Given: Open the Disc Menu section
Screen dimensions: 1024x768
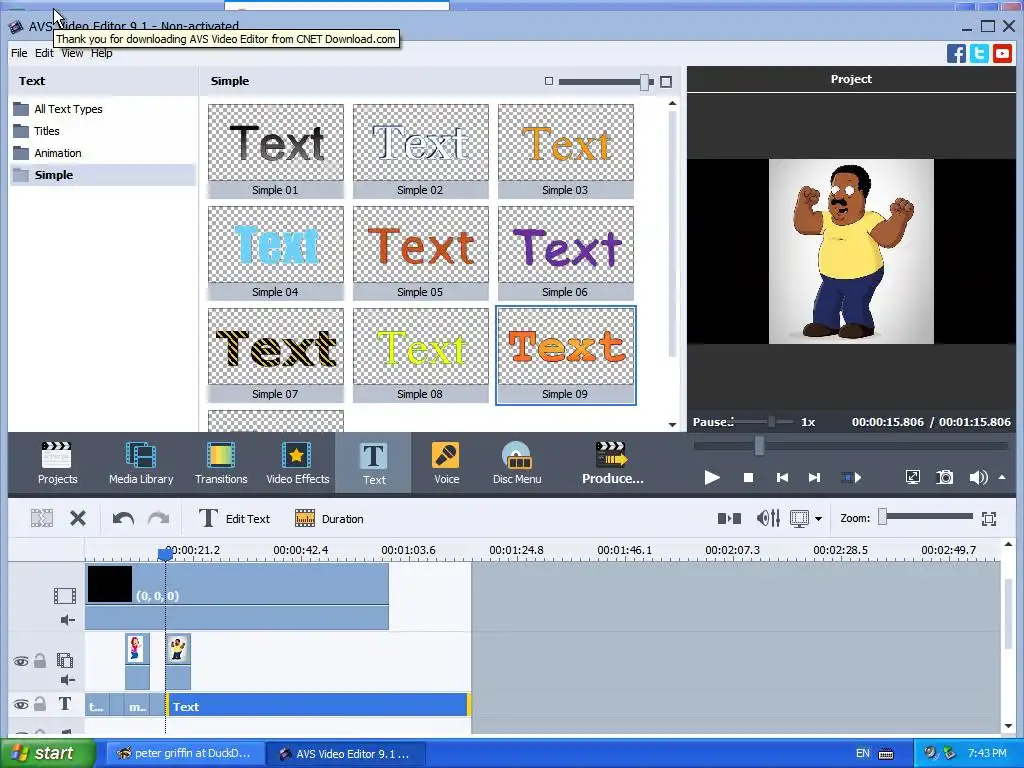Looking at the screenshot, I should pyautogui.click(x=517, y=463).
